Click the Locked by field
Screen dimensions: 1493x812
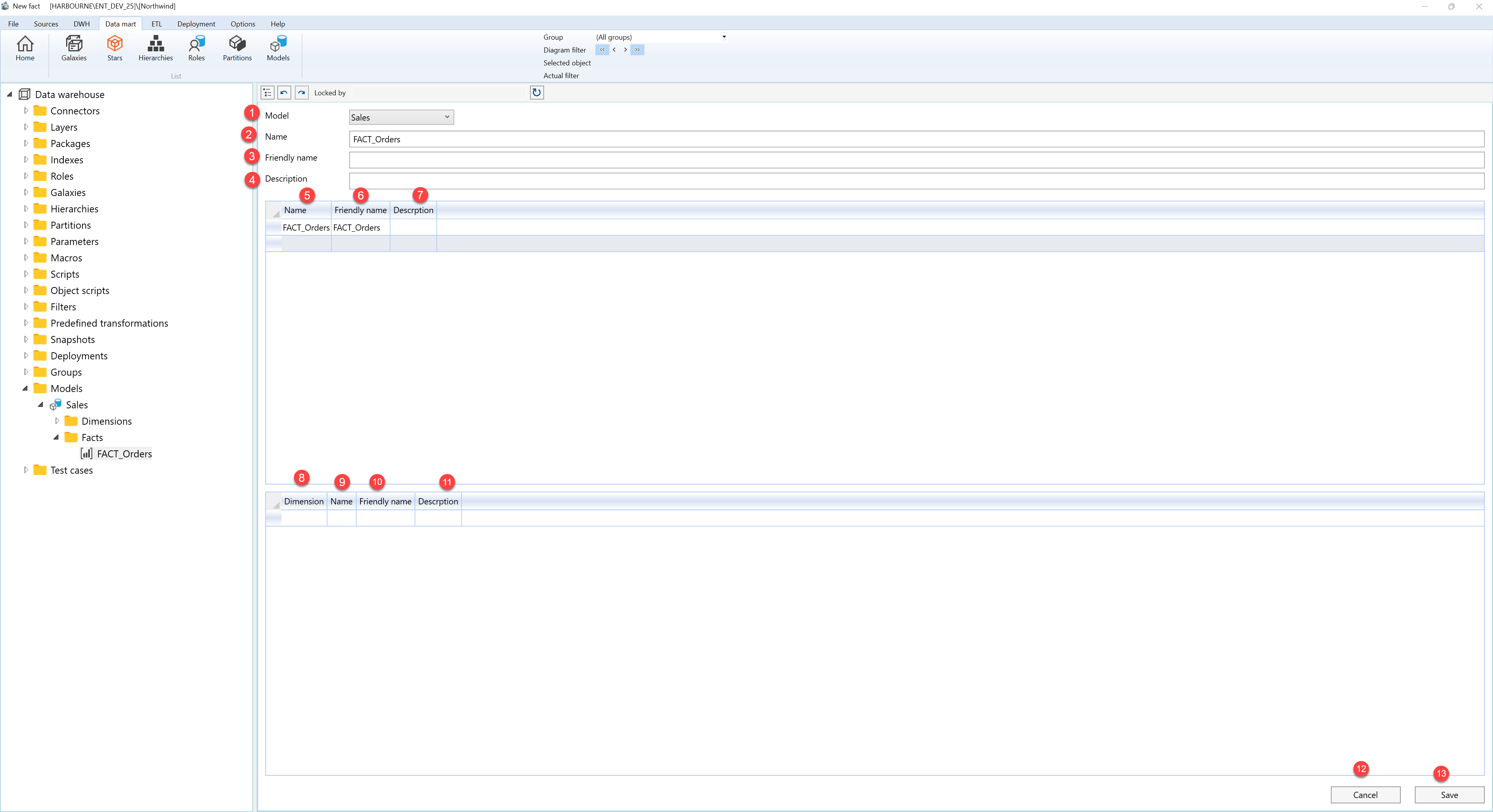click(x=439, y=93)
